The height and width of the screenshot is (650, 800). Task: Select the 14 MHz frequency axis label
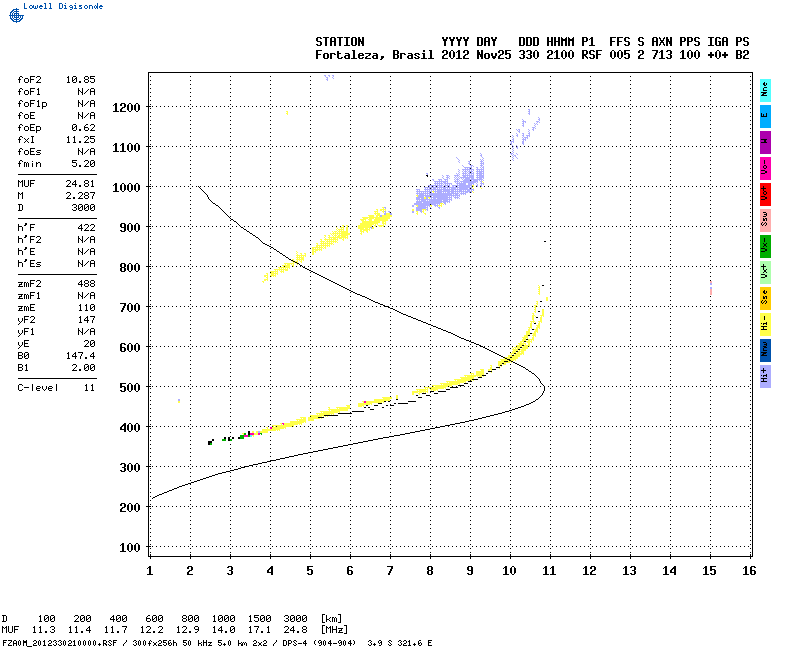point(669,571)
